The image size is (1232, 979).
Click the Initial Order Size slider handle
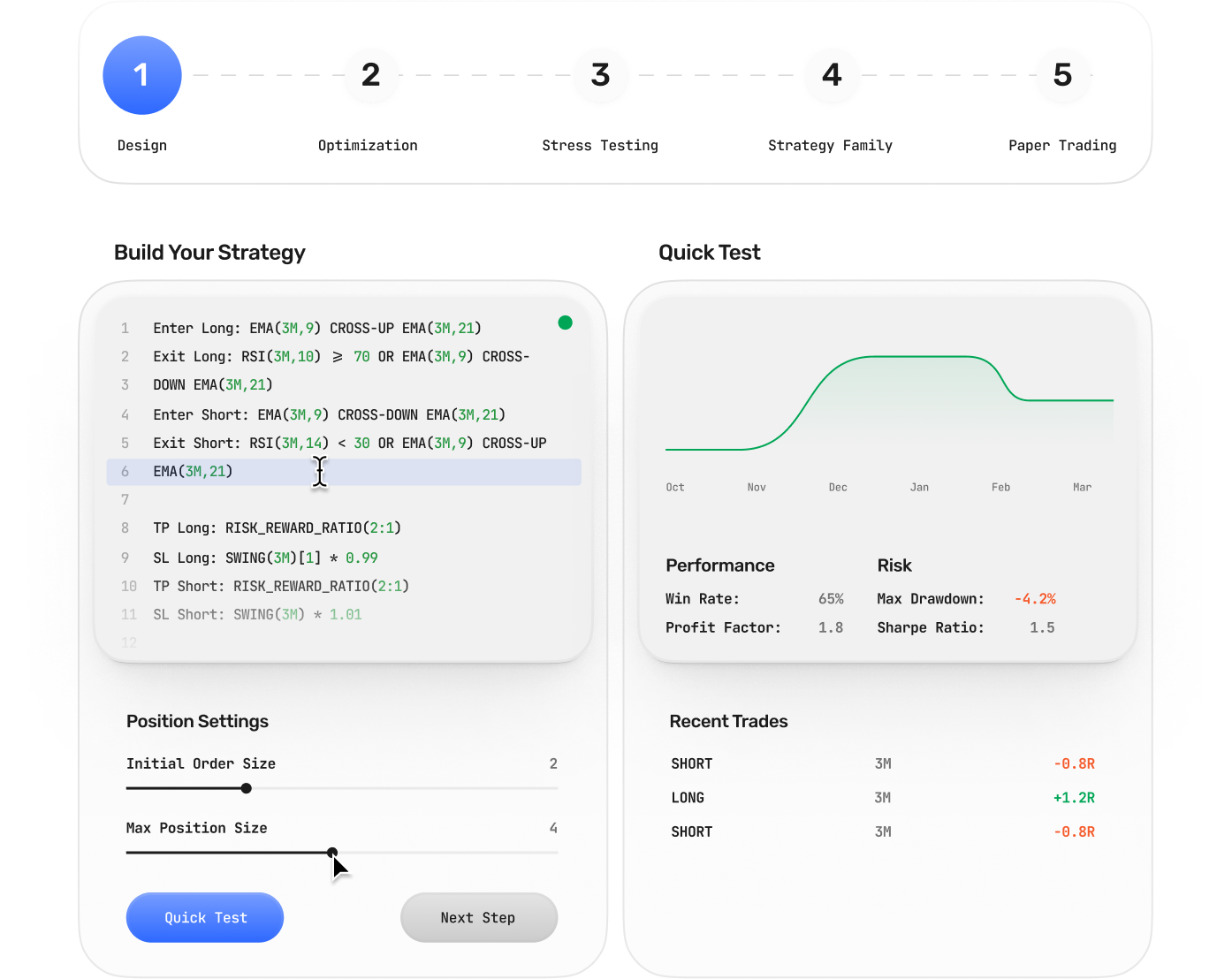pos(247,788)
